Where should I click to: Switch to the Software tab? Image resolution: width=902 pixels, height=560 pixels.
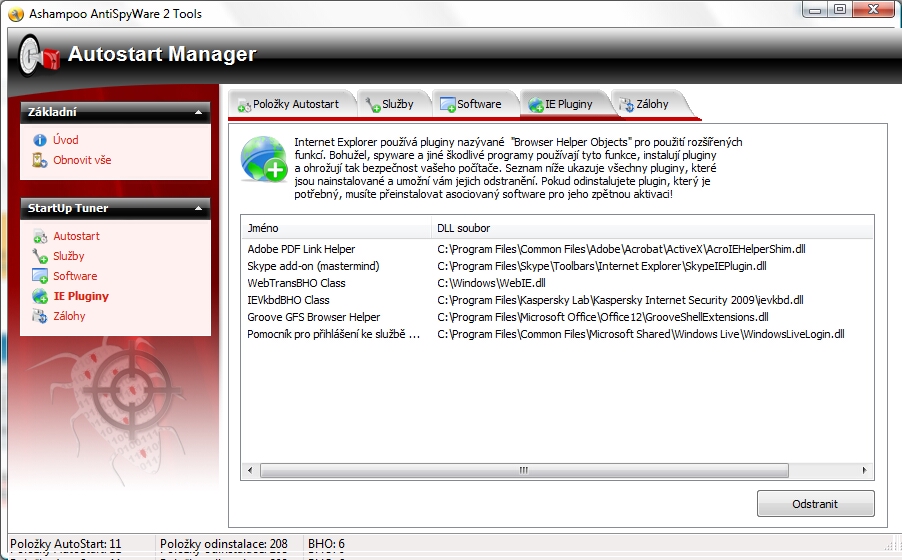pyautogui.click(x=471, y=104)
